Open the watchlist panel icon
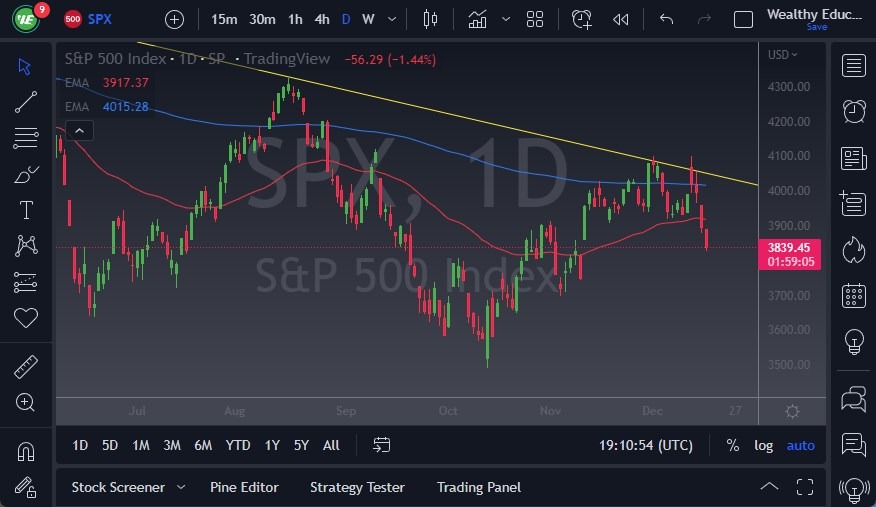876x507 pixels. click(853, 66)
